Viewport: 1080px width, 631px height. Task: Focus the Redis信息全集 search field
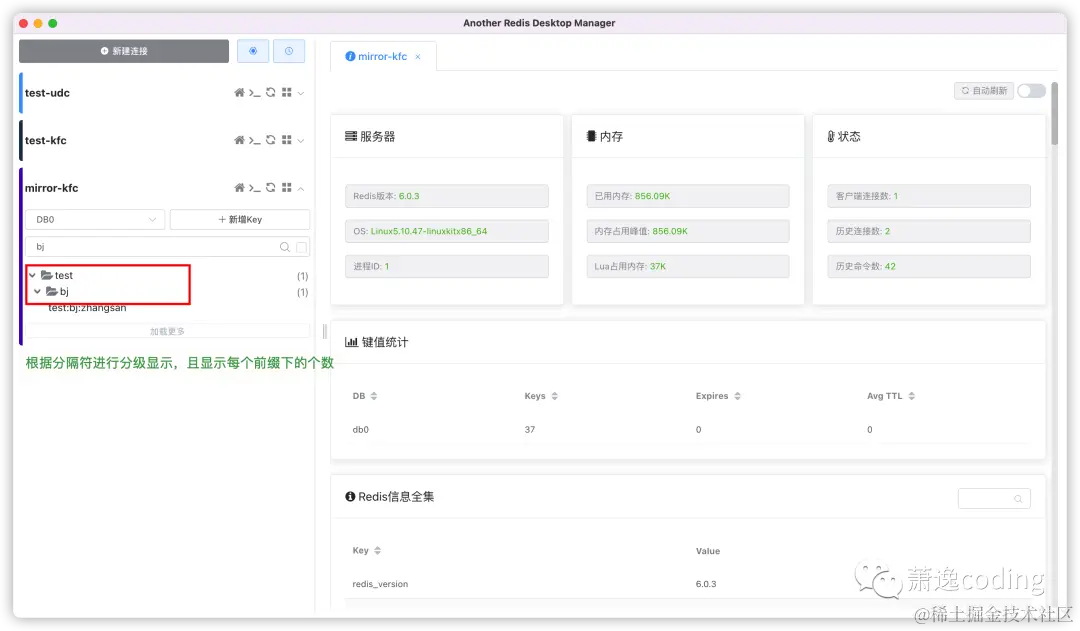coord(994,499)
